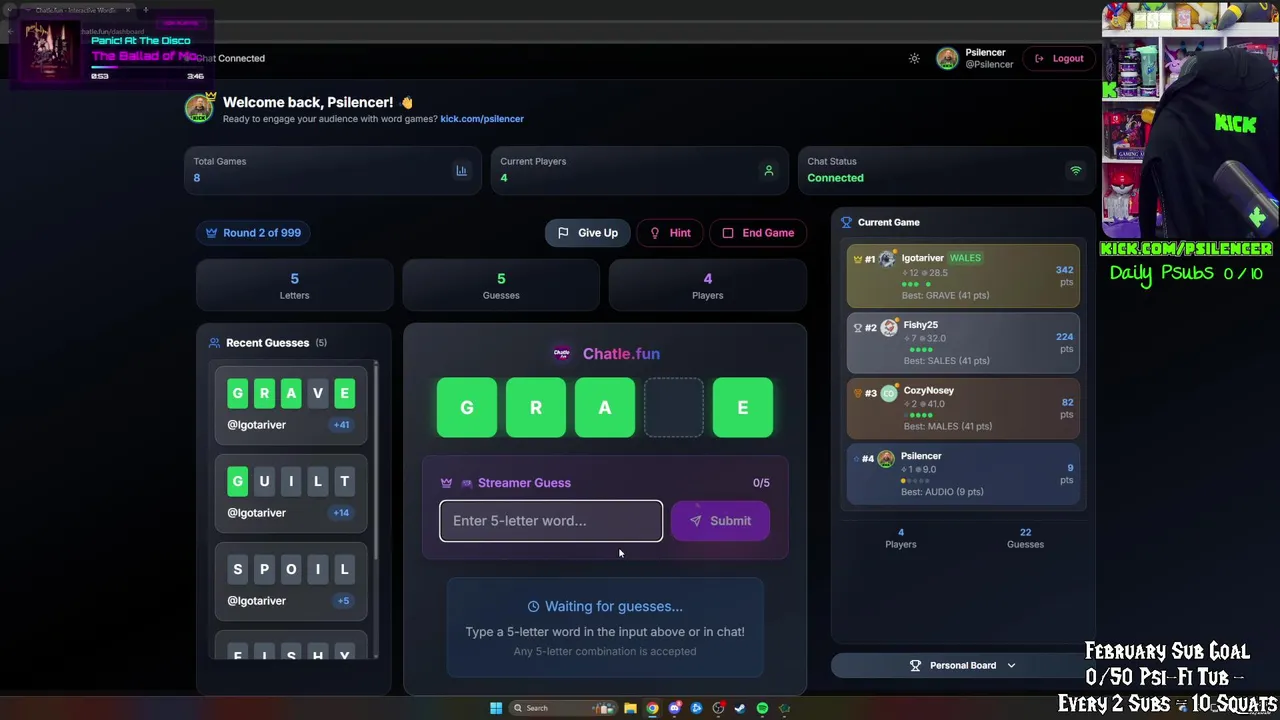Click the Chat Status wifi icon

tap(1076, 170)
